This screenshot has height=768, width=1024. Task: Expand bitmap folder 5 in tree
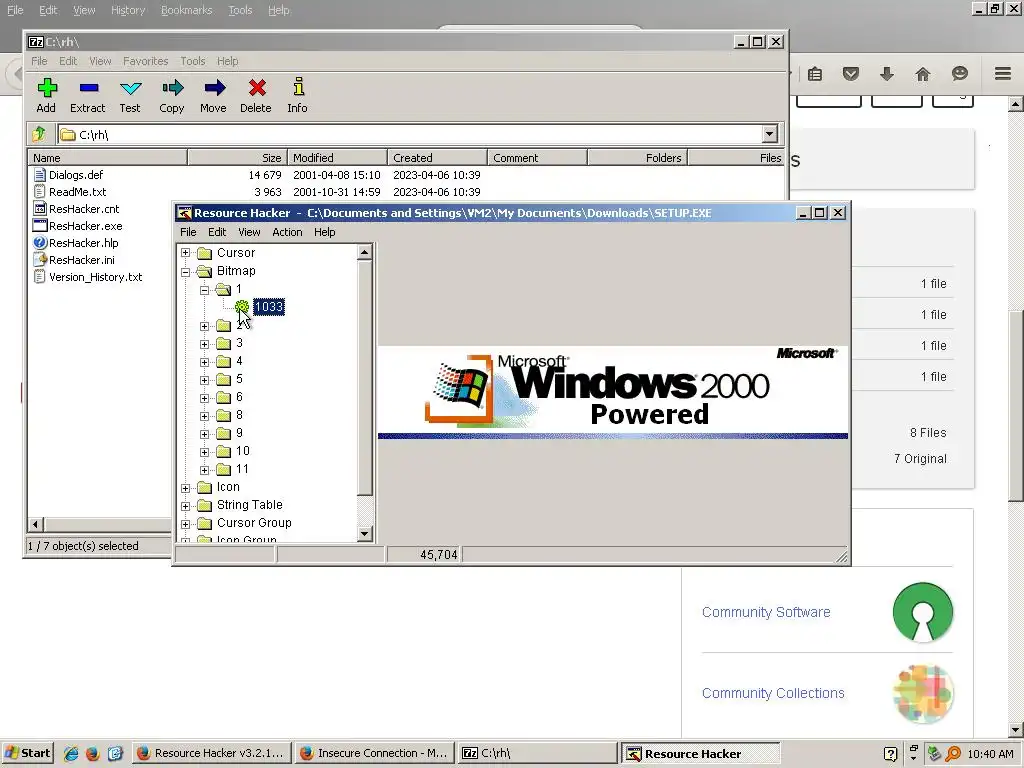(x=204, y=379)
